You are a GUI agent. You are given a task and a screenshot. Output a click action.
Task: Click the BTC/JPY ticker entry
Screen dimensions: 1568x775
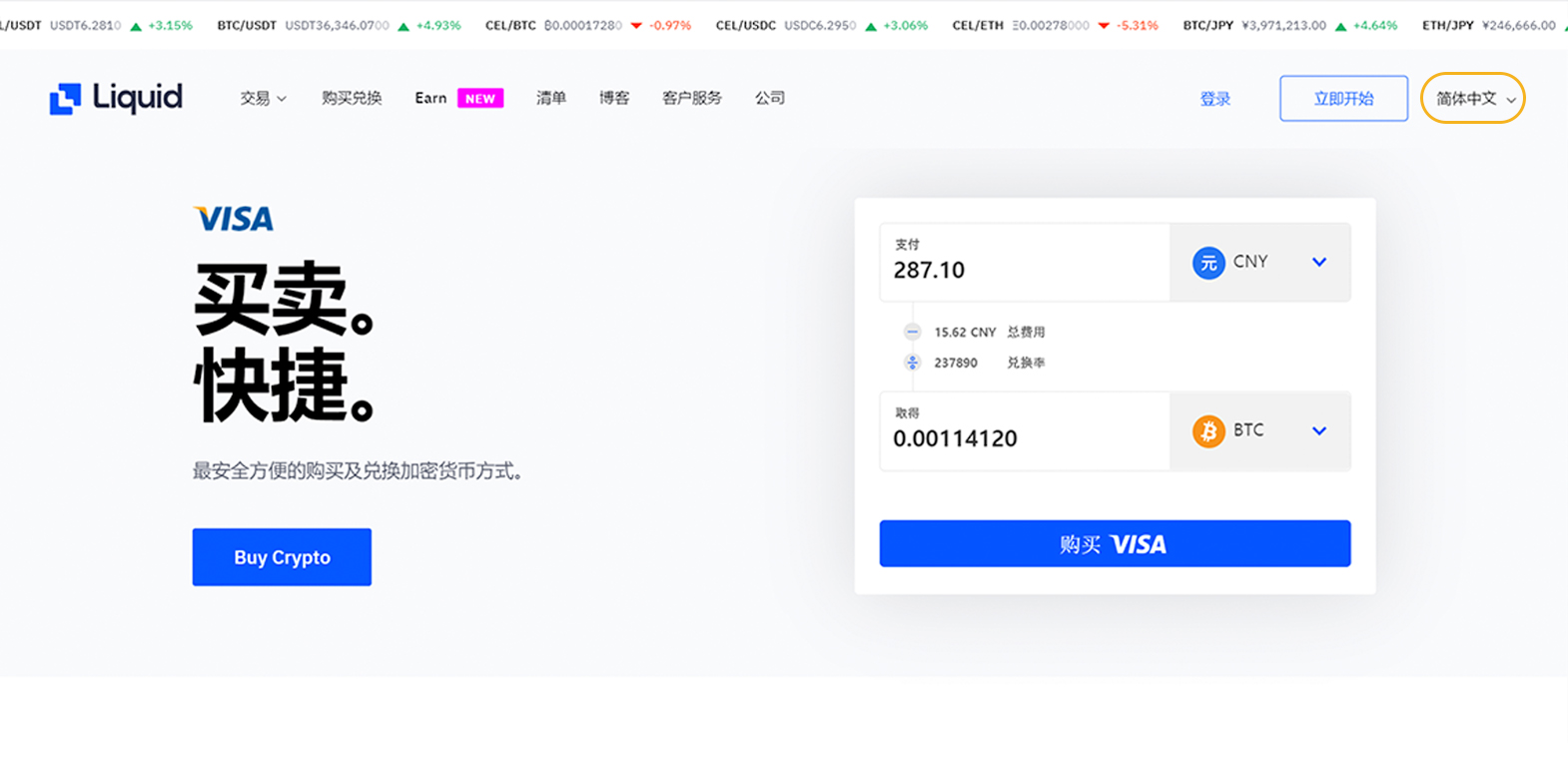click(1290, 25)
